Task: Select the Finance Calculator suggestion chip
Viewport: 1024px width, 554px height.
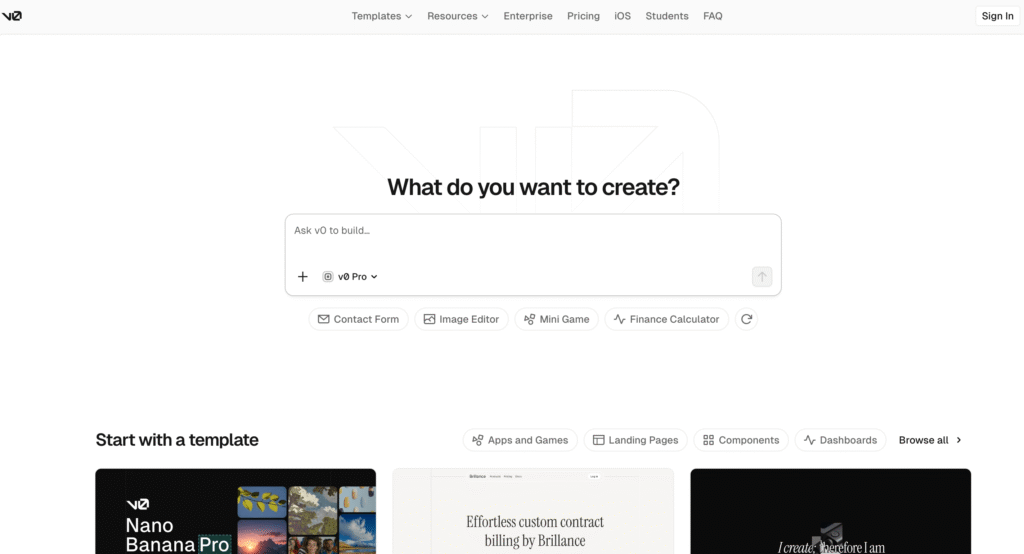Action: (666, 319)
